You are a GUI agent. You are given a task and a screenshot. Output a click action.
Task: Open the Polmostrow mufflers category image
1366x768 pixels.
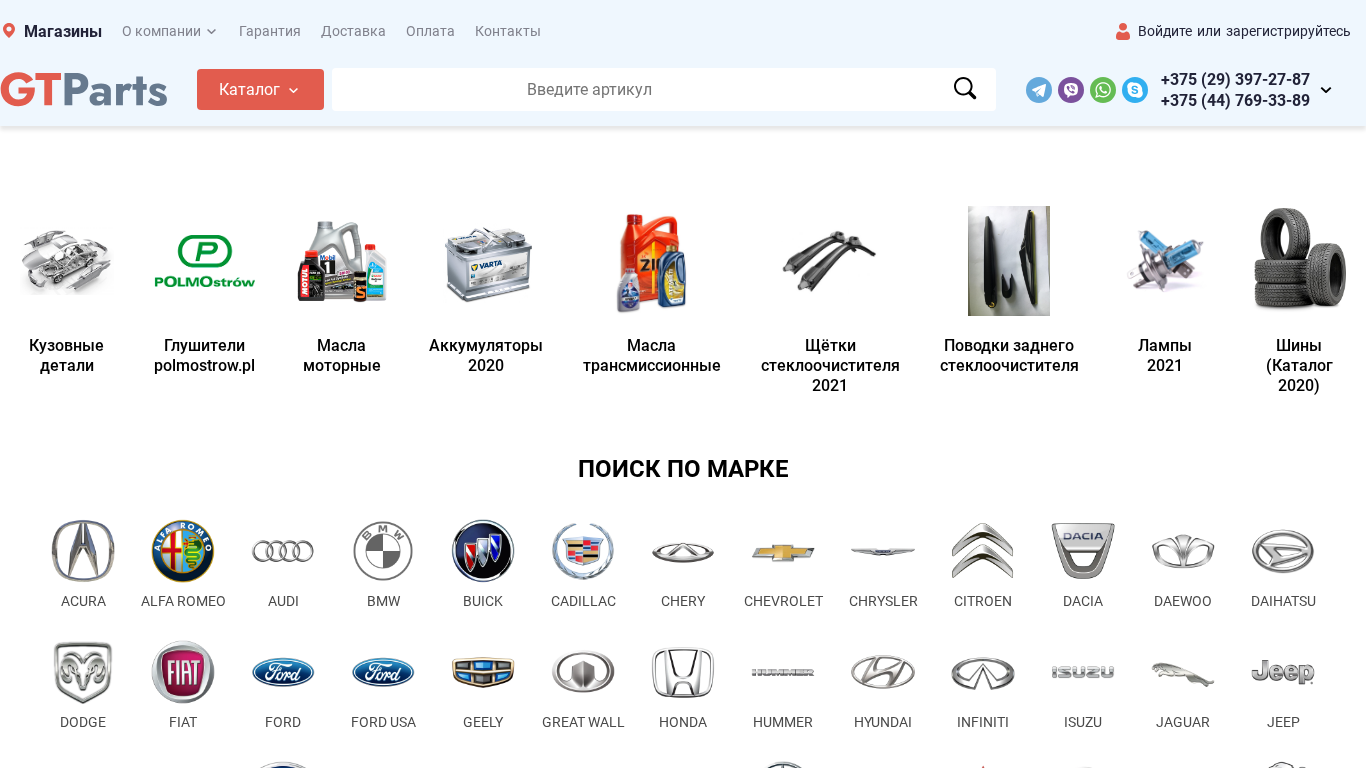click(x=204, y=261)
